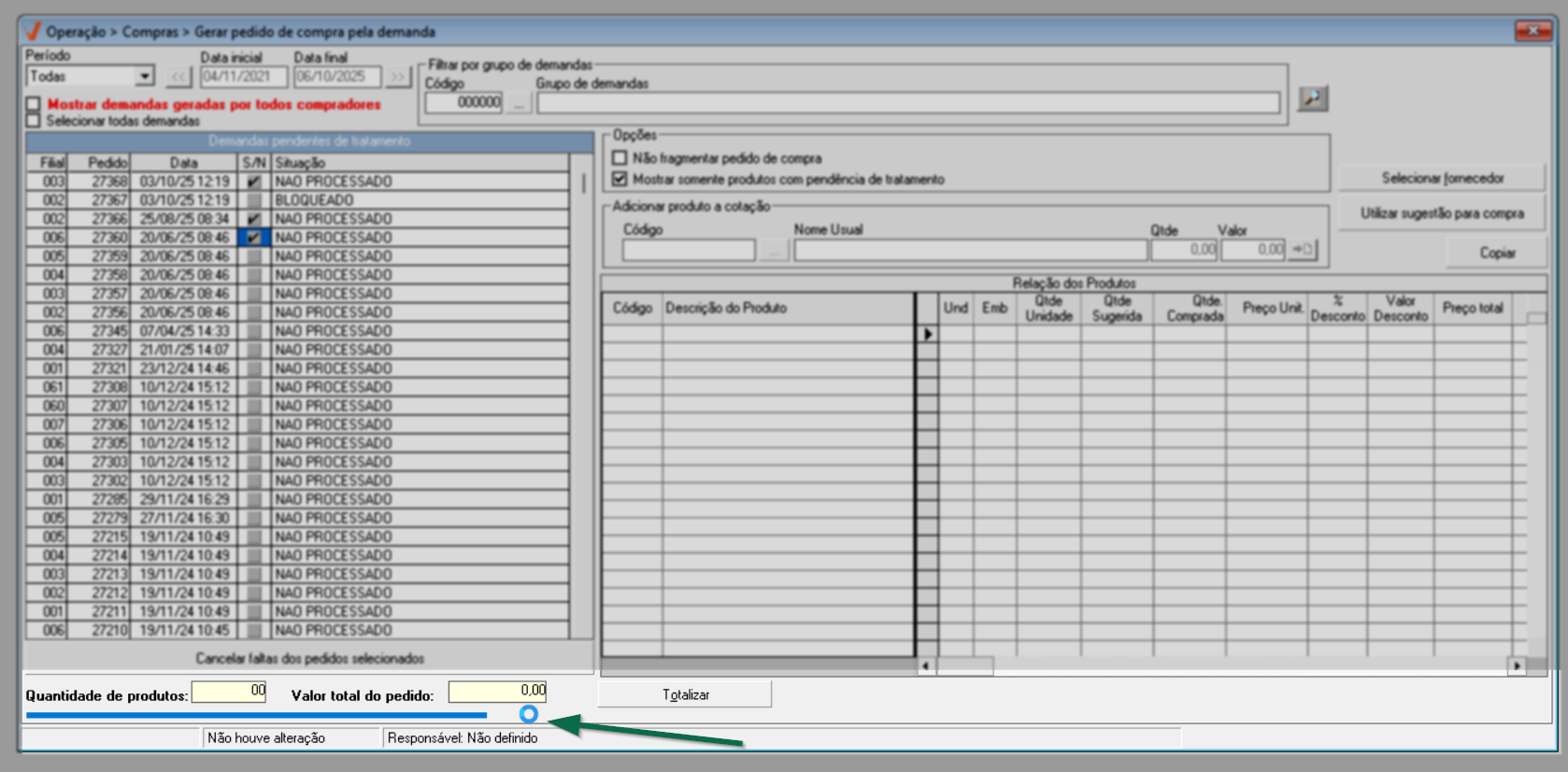Open lookup ellipsis beside demand group Código
Image resolution: width=1568 pixels, height=772 pixels.
point(519,103)
